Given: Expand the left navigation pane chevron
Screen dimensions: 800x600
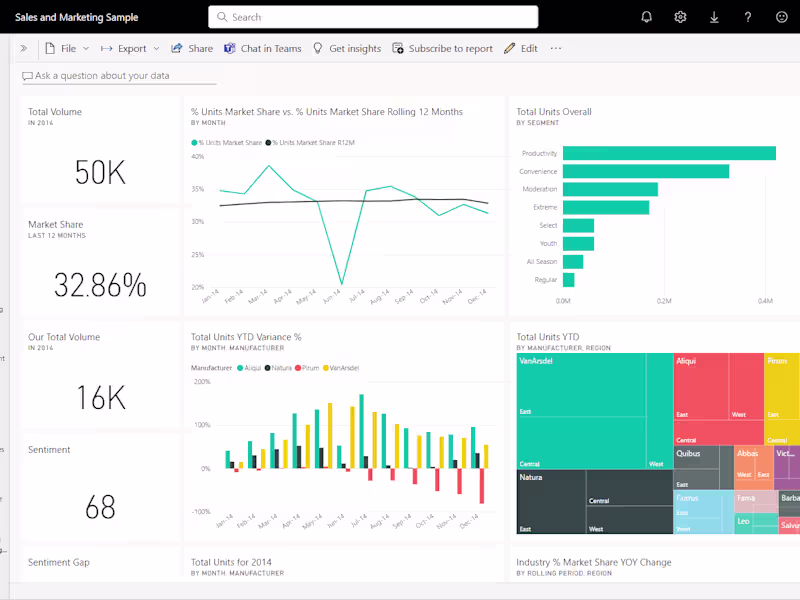Looking at the screenshot, I should (x=23, y=47).
